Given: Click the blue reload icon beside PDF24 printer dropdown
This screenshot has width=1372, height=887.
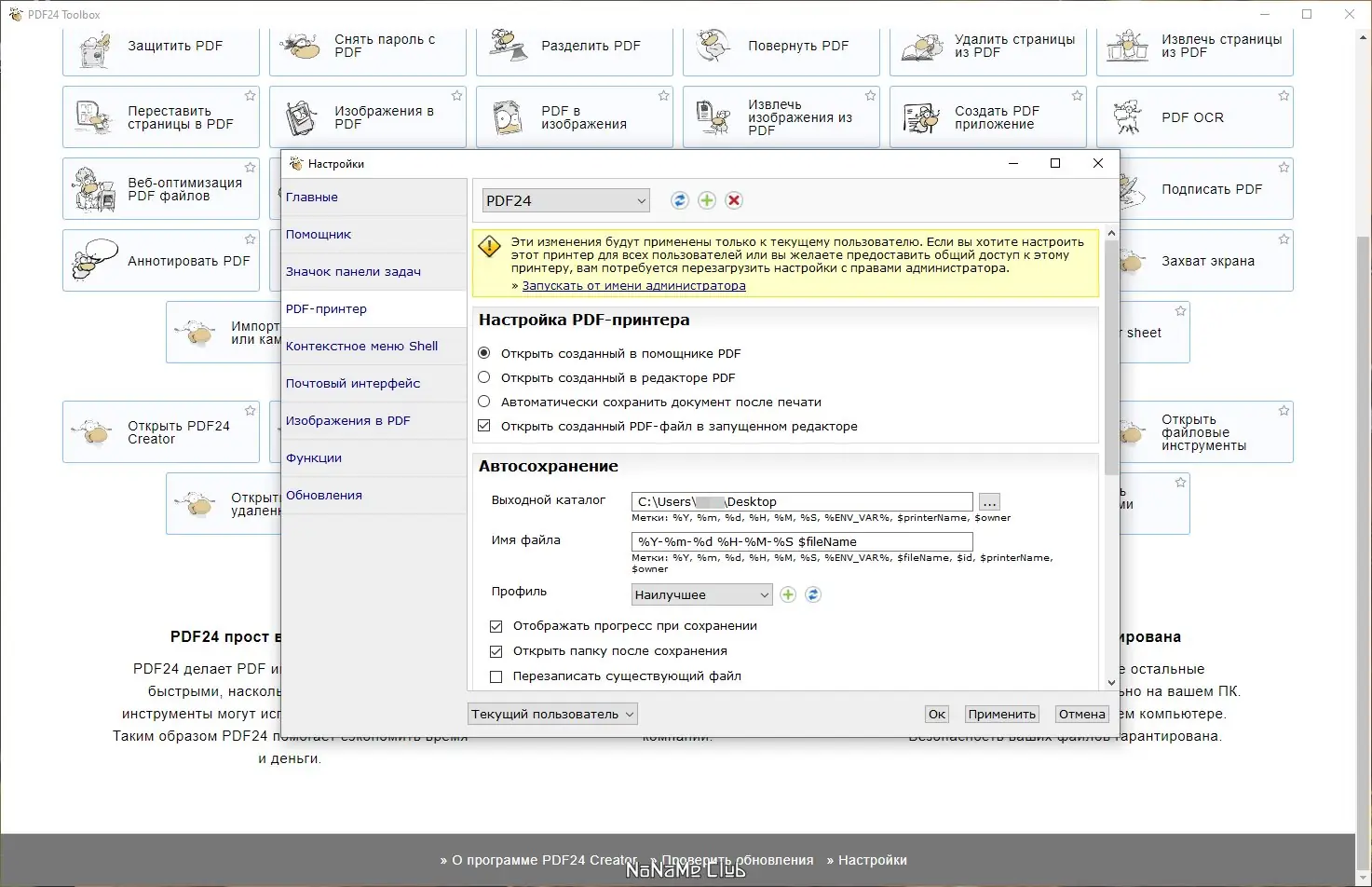Looking at the screenshot, I should point(680,200).
